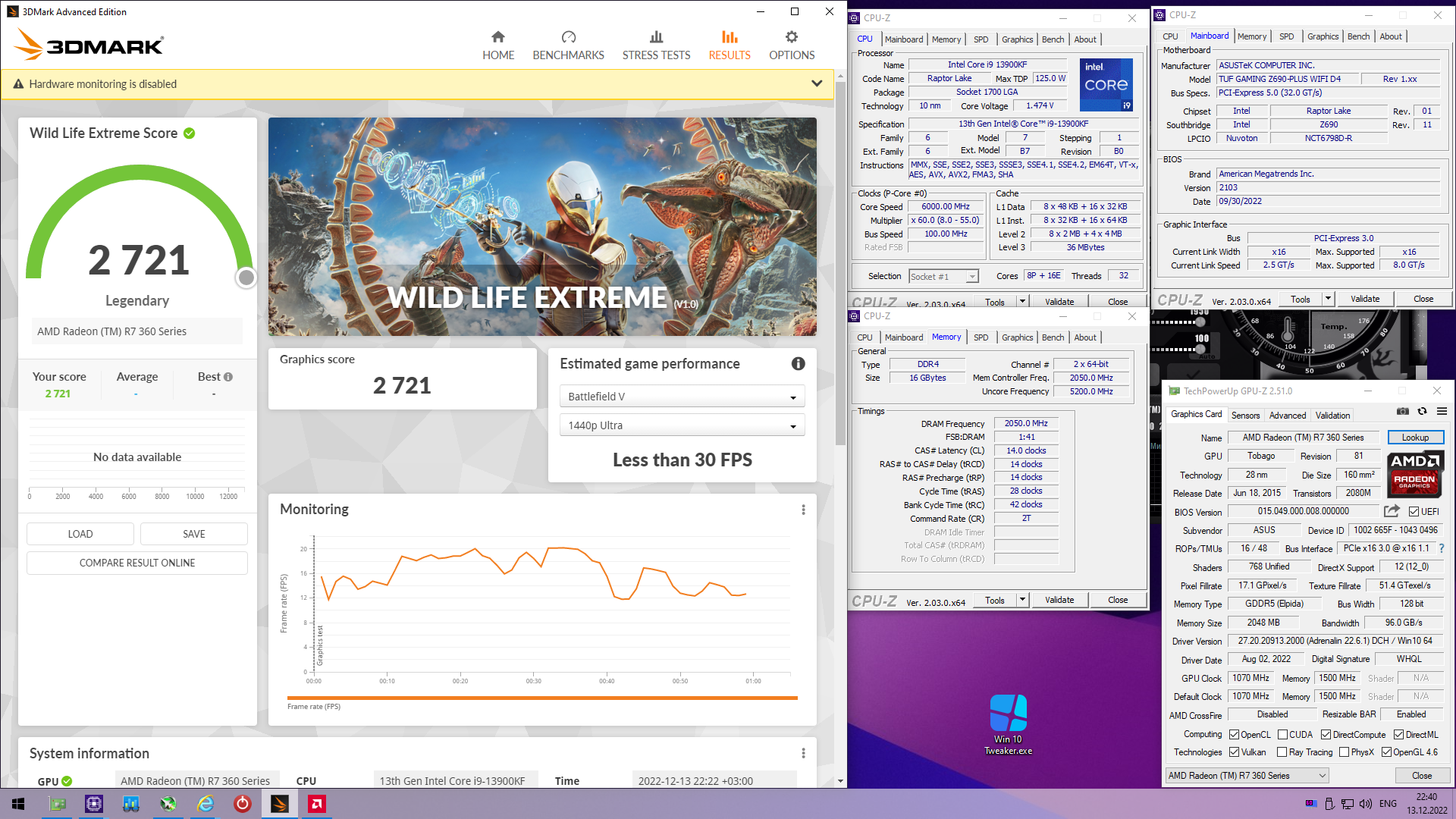Viewport: 1456px width, 819px height.
Task: Open the Monitoring panel three-dot menu
Action: tap(803, 510)
